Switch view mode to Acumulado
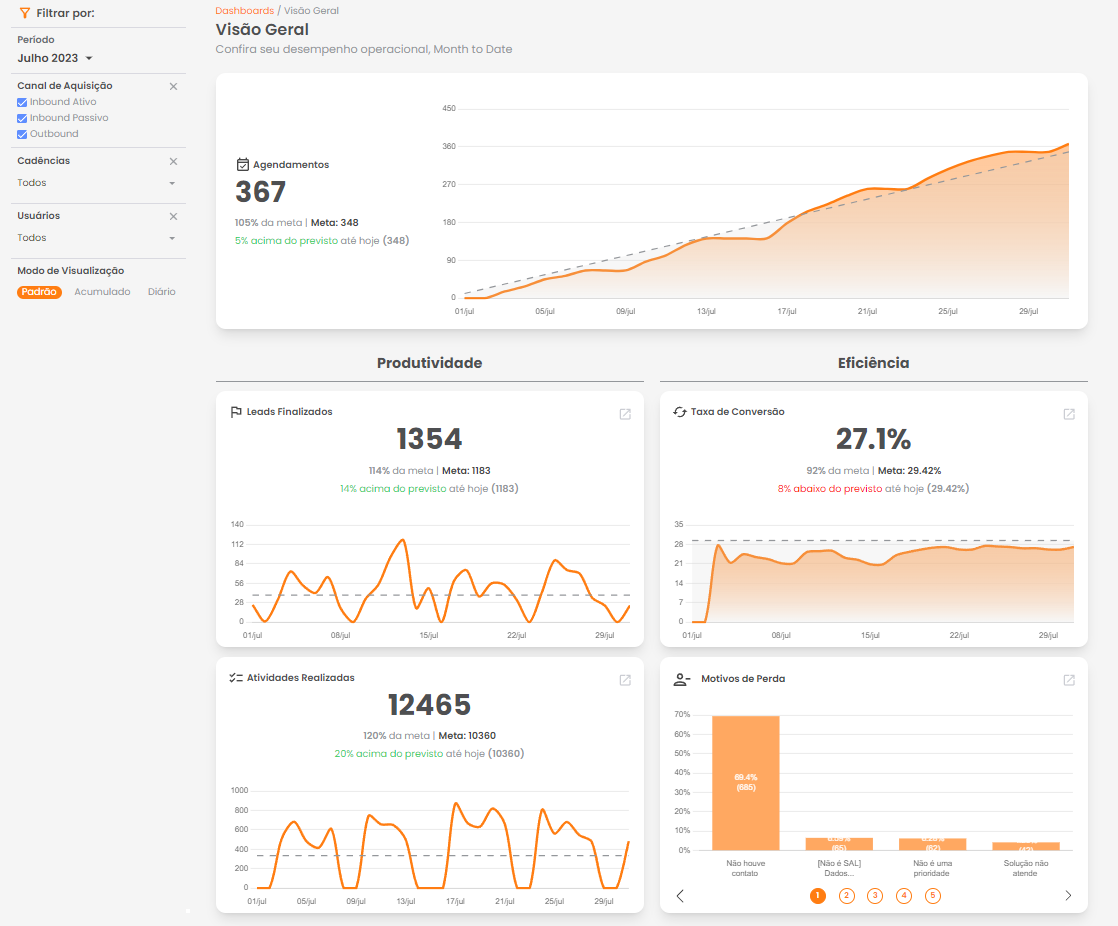 pyautogui.click(x=102, y=292)
